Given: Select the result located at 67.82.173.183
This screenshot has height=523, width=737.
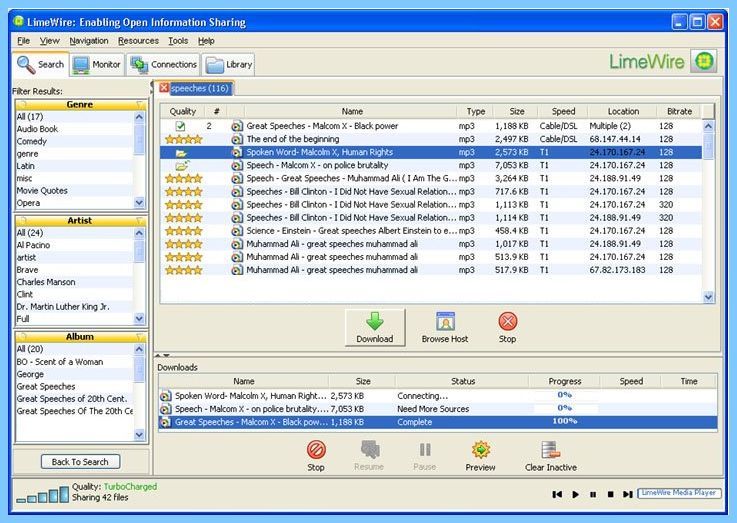Looking at the screenshot, I should [x=431, y=270].
